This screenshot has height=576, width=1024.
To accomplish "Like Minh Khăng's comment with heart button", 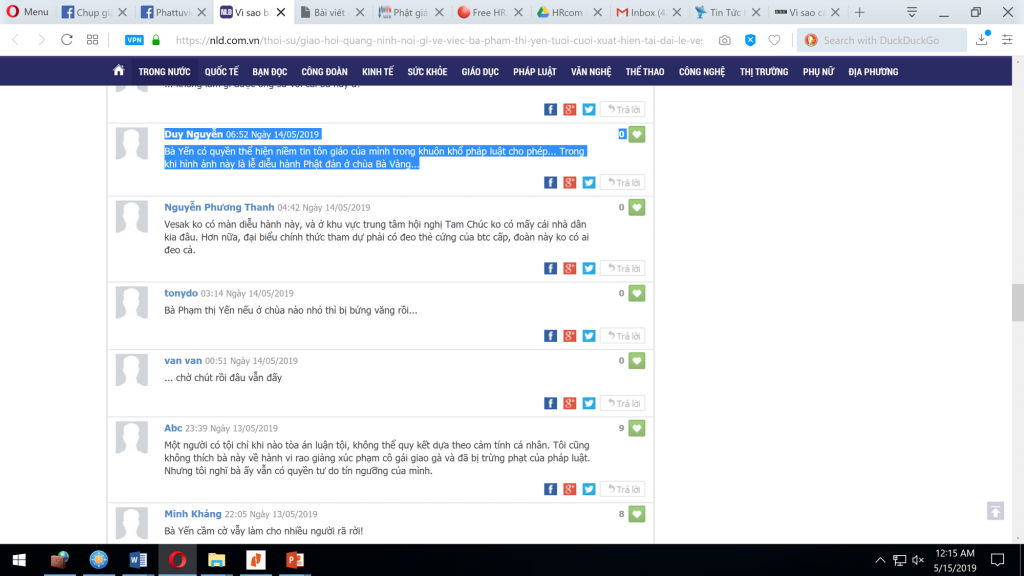I will tap(637, 514).
